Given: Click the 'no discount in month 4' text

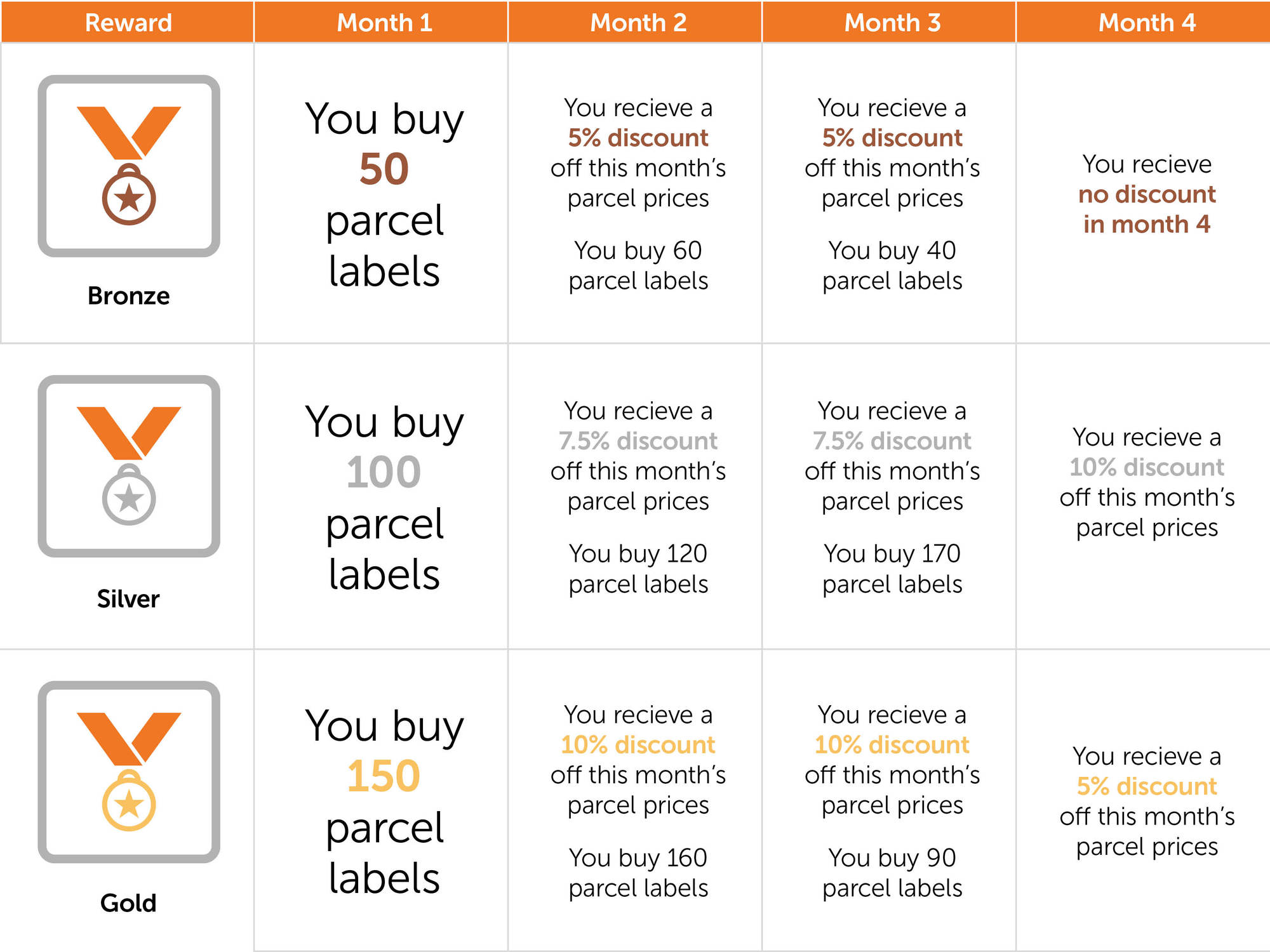Looking at the screenshot, I should (x=1147, y=209).
